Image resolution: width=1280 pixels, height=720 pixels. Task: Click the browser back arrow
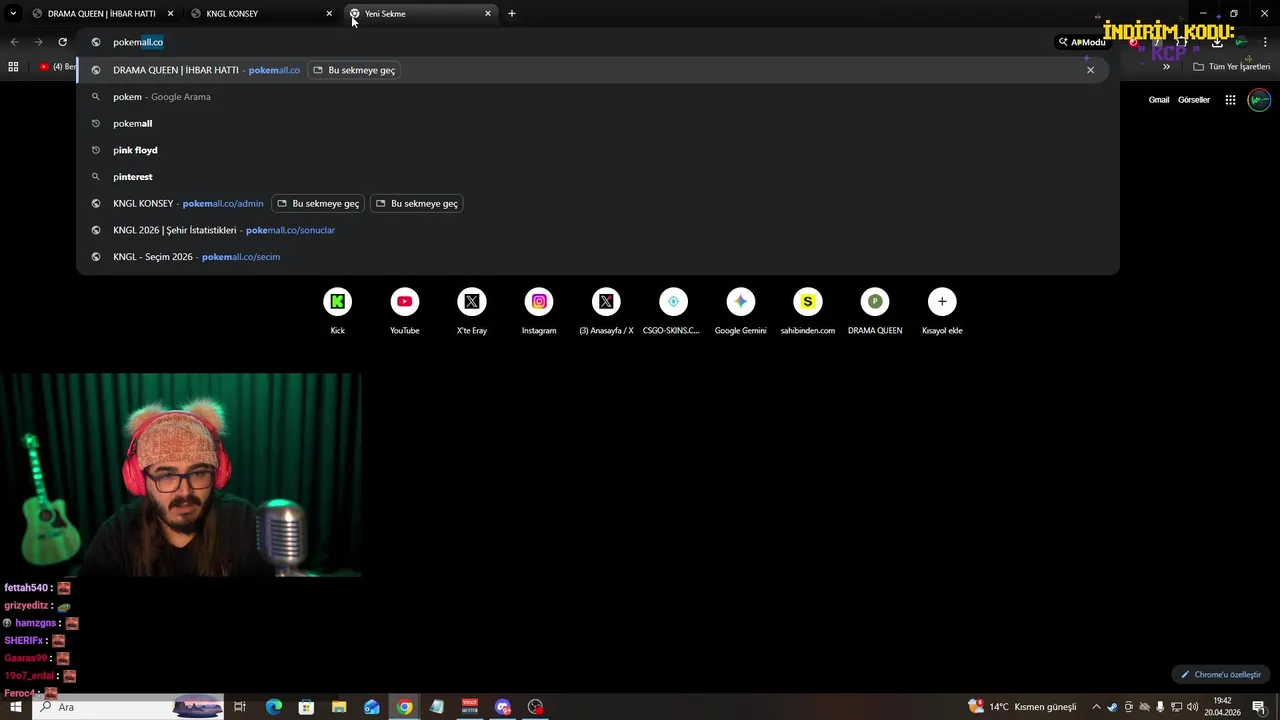point(14,42)
